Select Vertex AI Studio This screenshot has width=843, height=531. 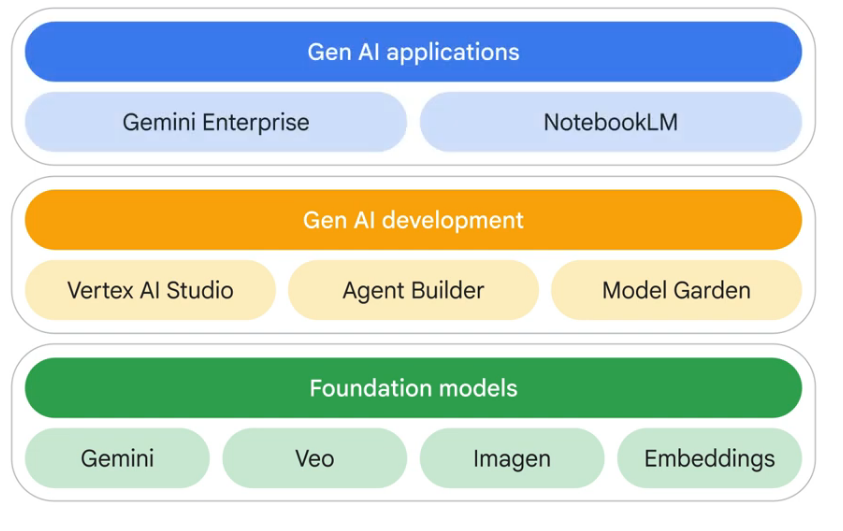coord(150,290)
